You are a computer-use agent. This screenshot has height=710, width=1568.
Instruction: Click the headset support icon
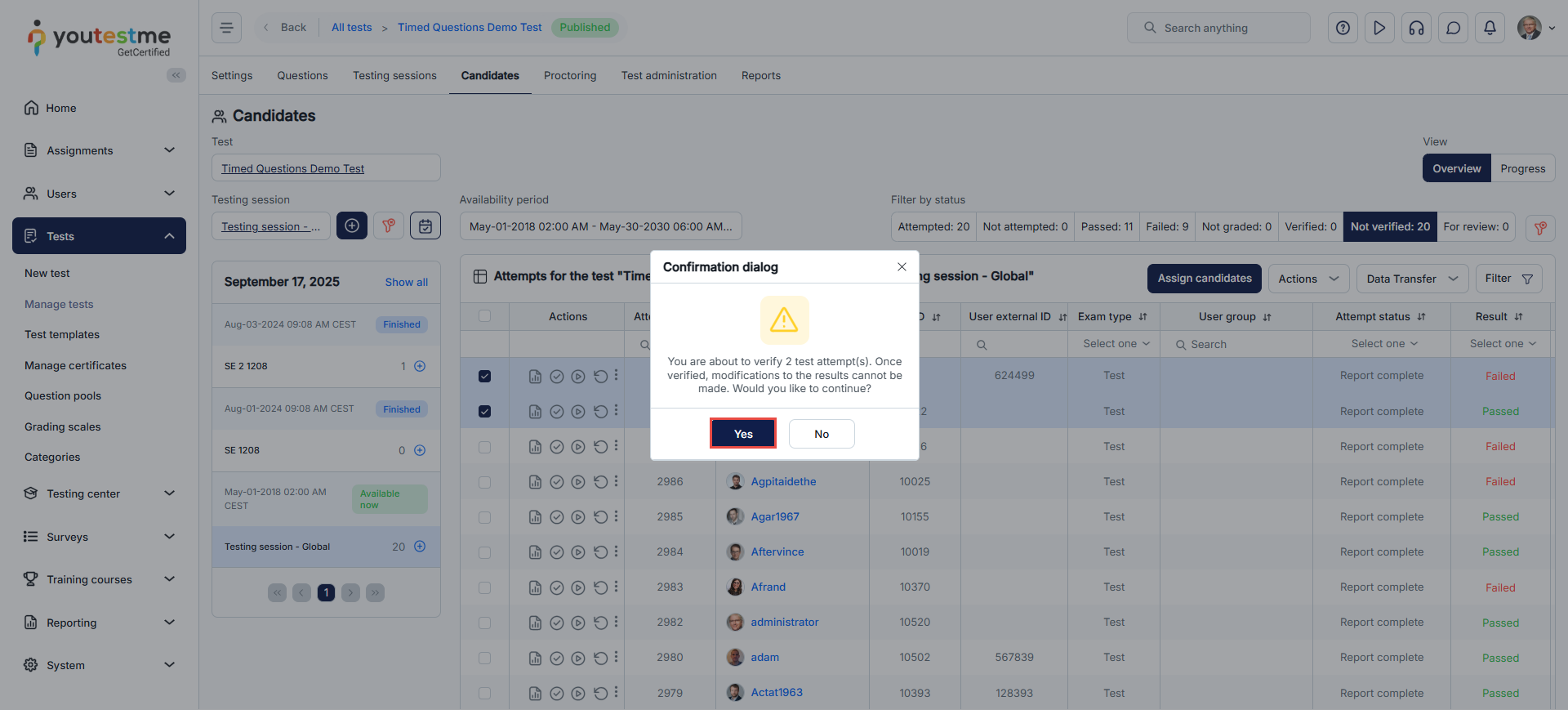click(x=1416, y=28)
